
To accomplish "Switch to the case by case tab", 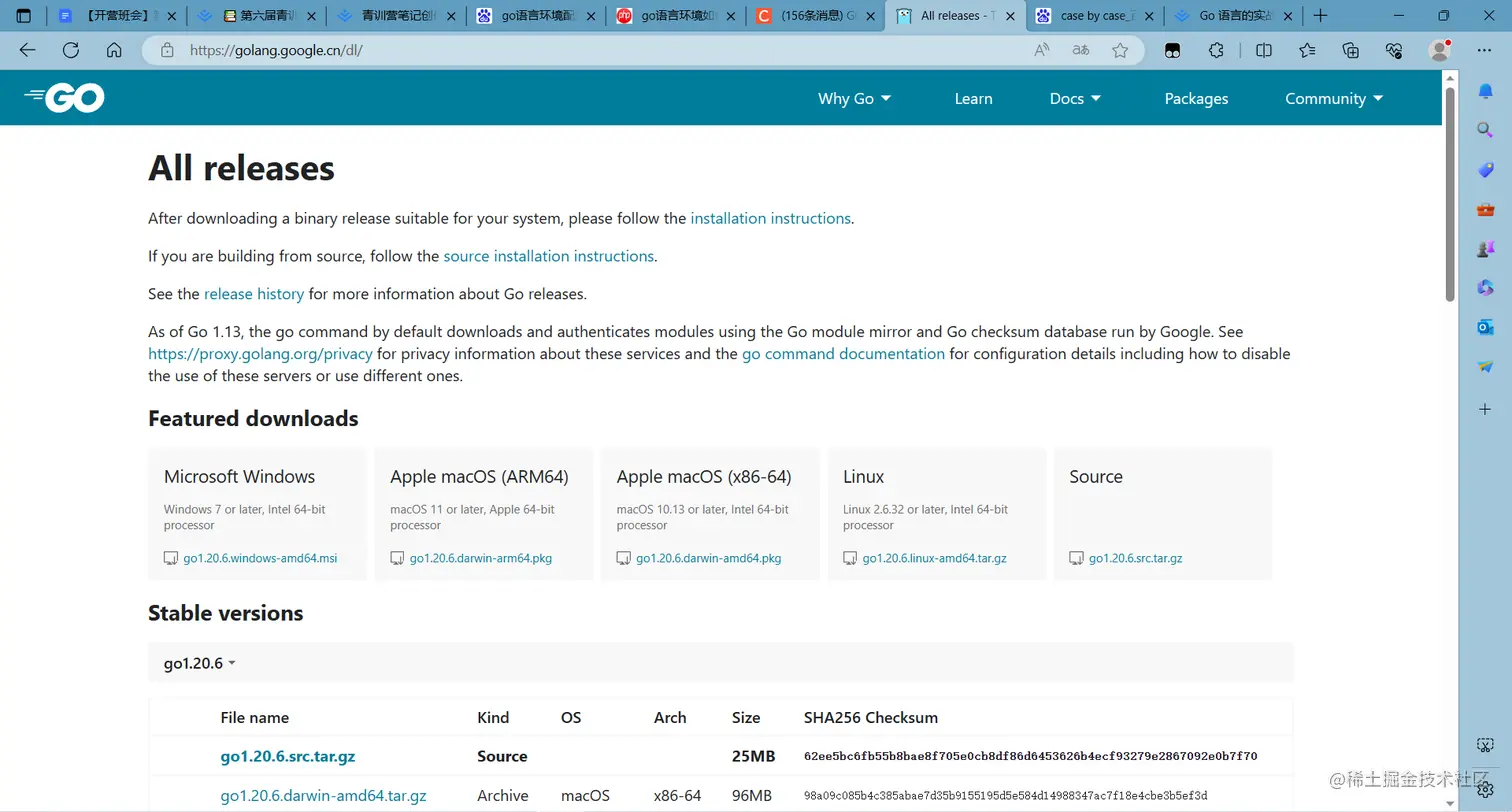I will (1094, 16).
